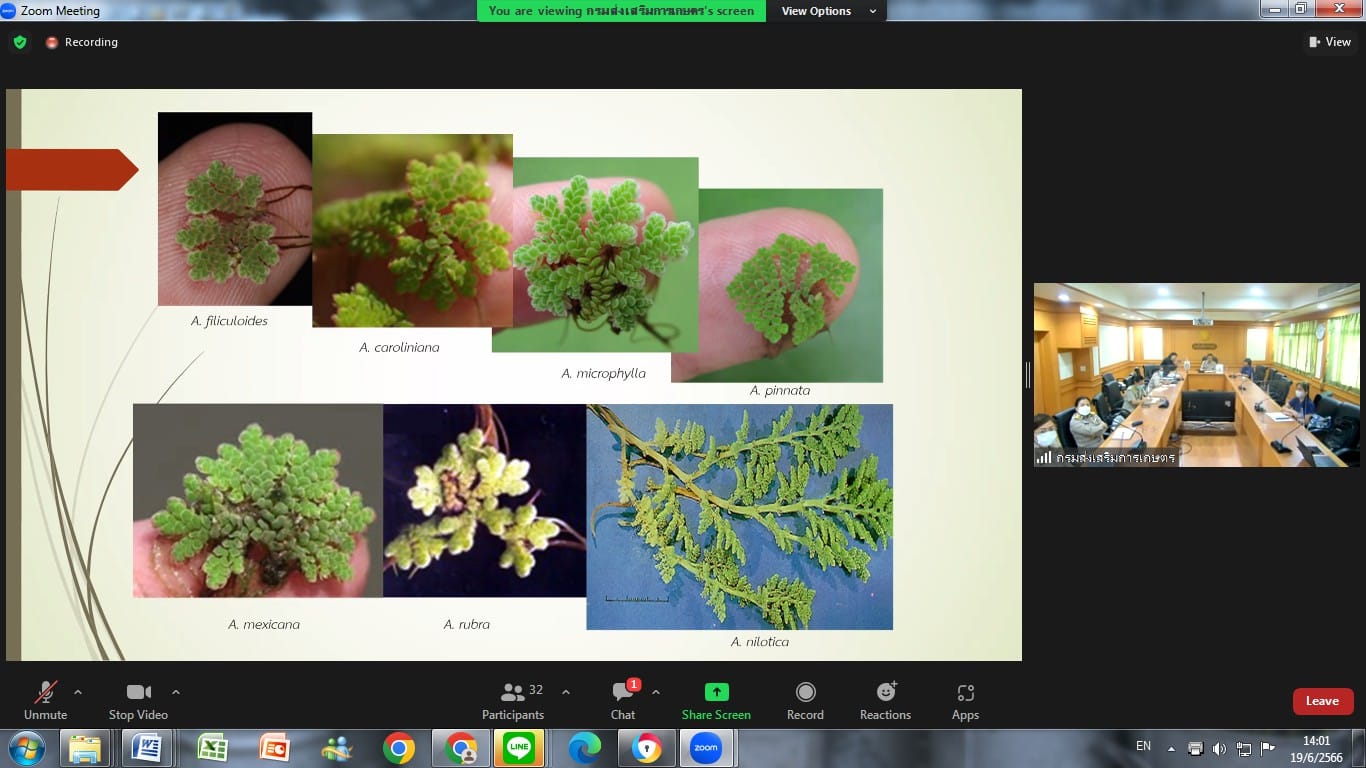Screen dimensions: 1366x768
Task: Click the red Recording indicator
Action: [x=81, y=42]
